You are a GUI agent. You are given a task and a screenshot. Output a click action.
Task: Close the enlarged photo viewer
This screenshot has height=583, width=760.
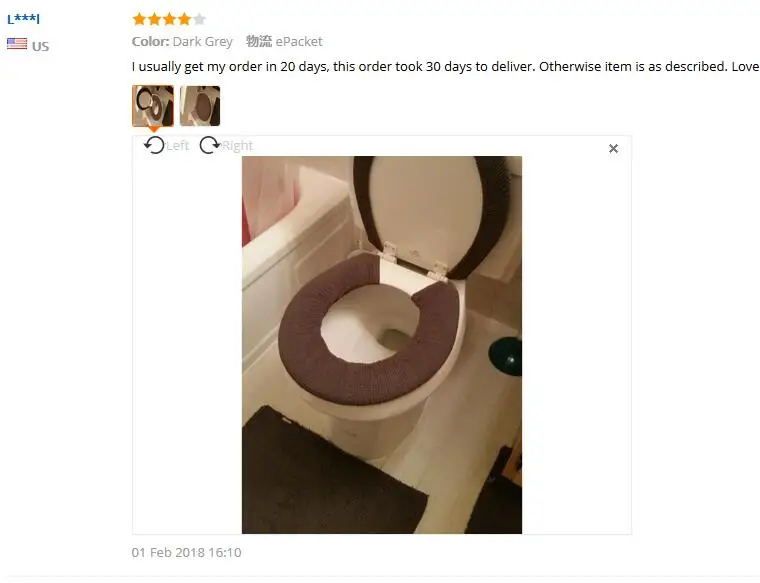pos(613,148)
